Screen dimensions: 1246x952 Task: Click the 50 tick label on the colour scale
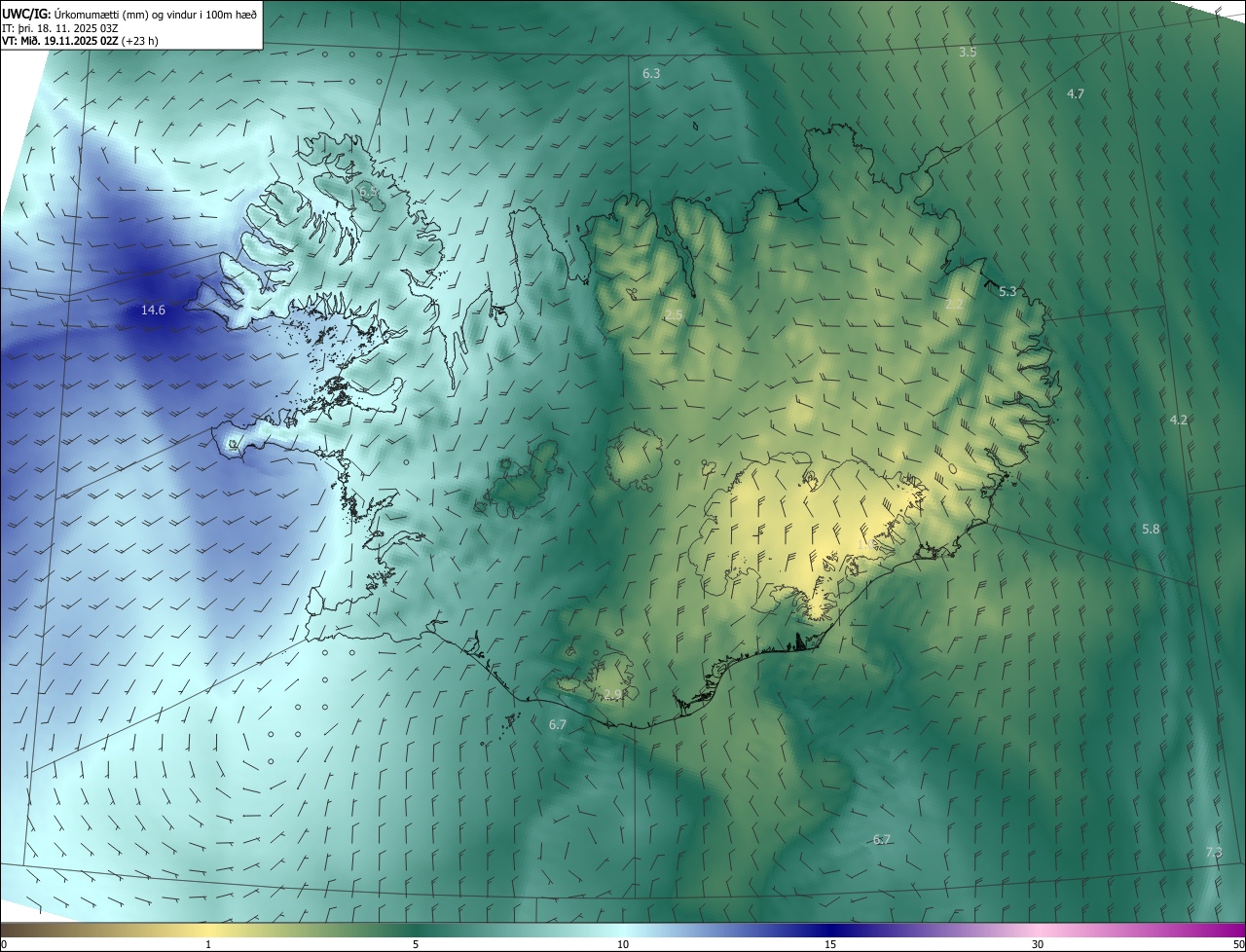pos(1238,944)
